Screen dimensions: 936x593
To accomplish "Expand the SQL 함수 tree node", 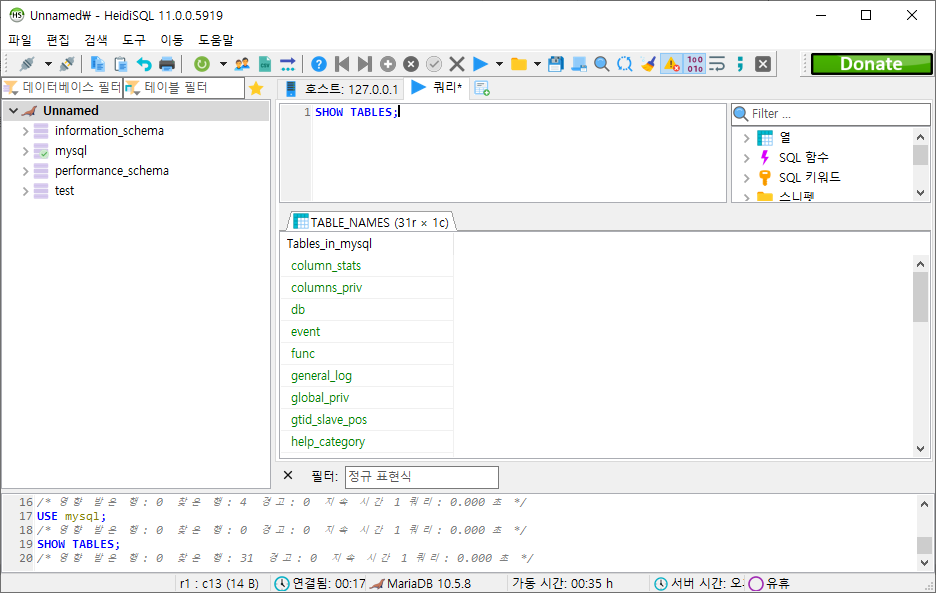I will [746, 157].
